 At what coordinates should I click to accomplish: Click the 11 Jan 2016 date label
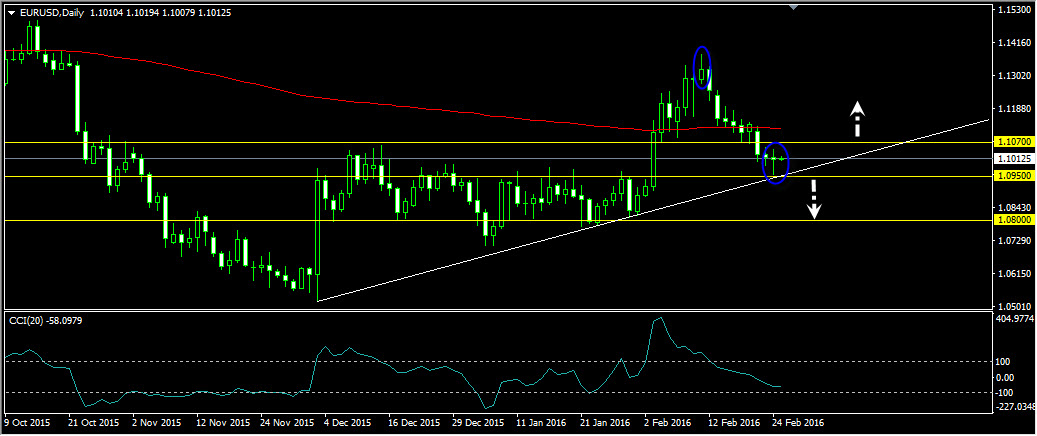[x=542, y=421]
